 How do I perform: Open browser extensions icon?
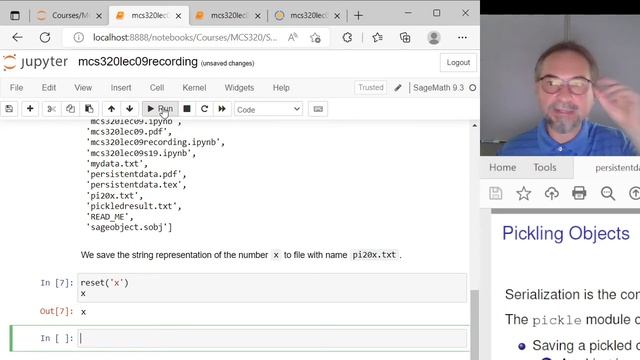347,38
